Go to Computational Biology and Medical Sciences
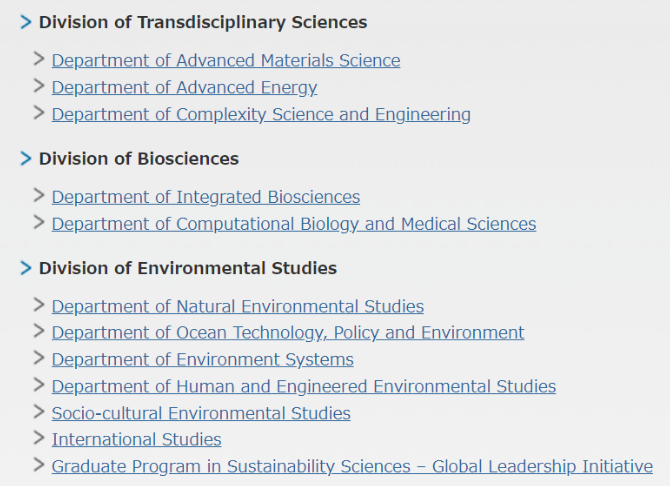Image resolution: width=670 pixels, height=486 pixels. (294, 224)
